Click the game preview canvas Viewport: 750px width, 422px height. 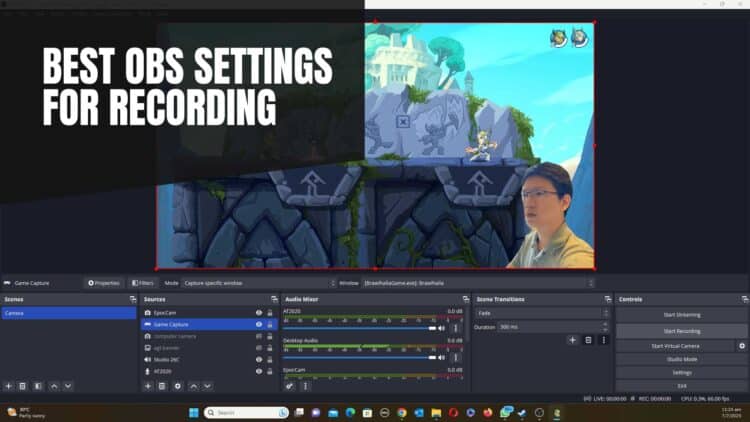[375, 145]
